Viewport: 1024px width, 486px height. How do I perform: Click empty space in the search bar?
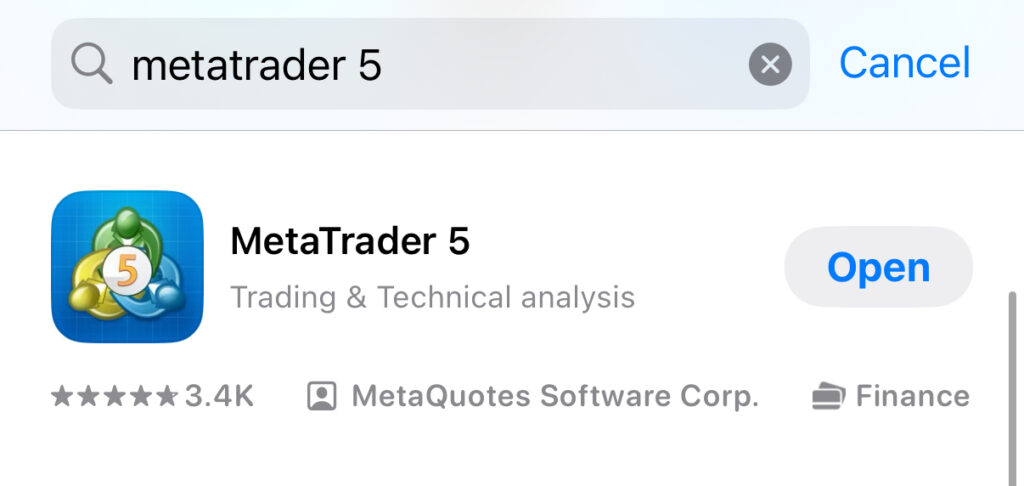[x=560, y=65]
